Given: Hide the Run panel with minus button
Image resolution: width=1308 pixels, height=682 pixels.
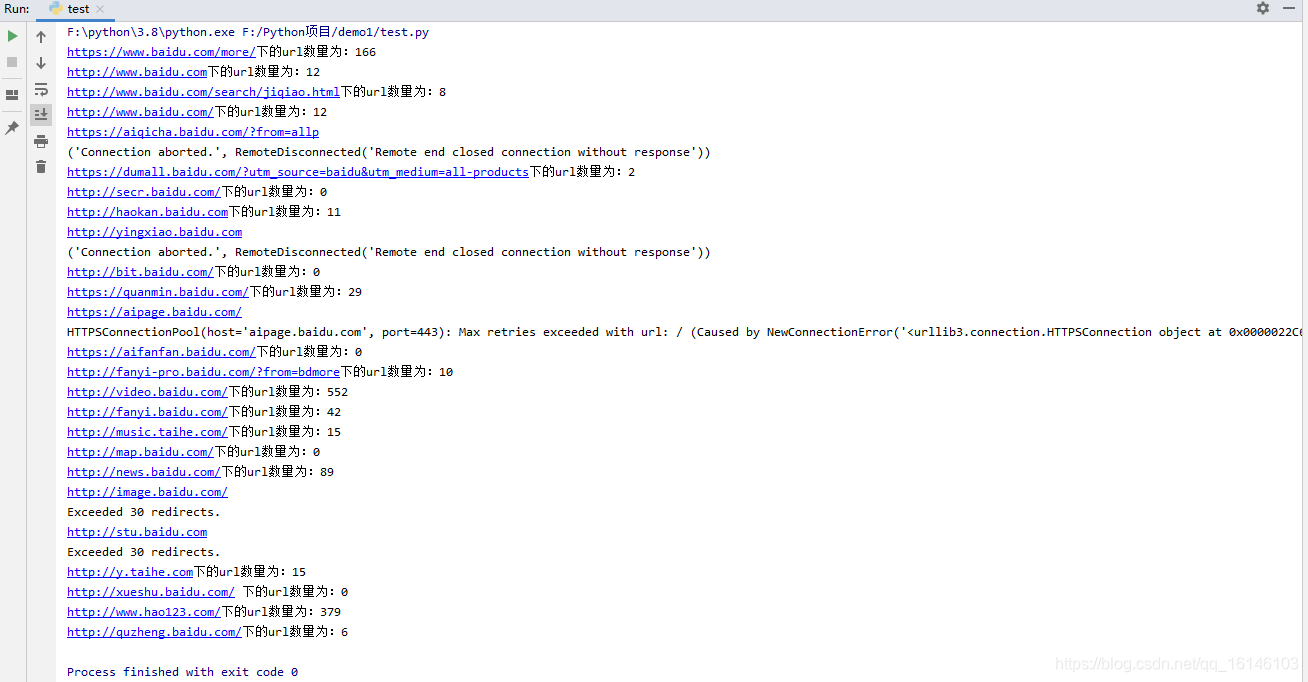Looking at the screenshot, I should click(1290, 8).
